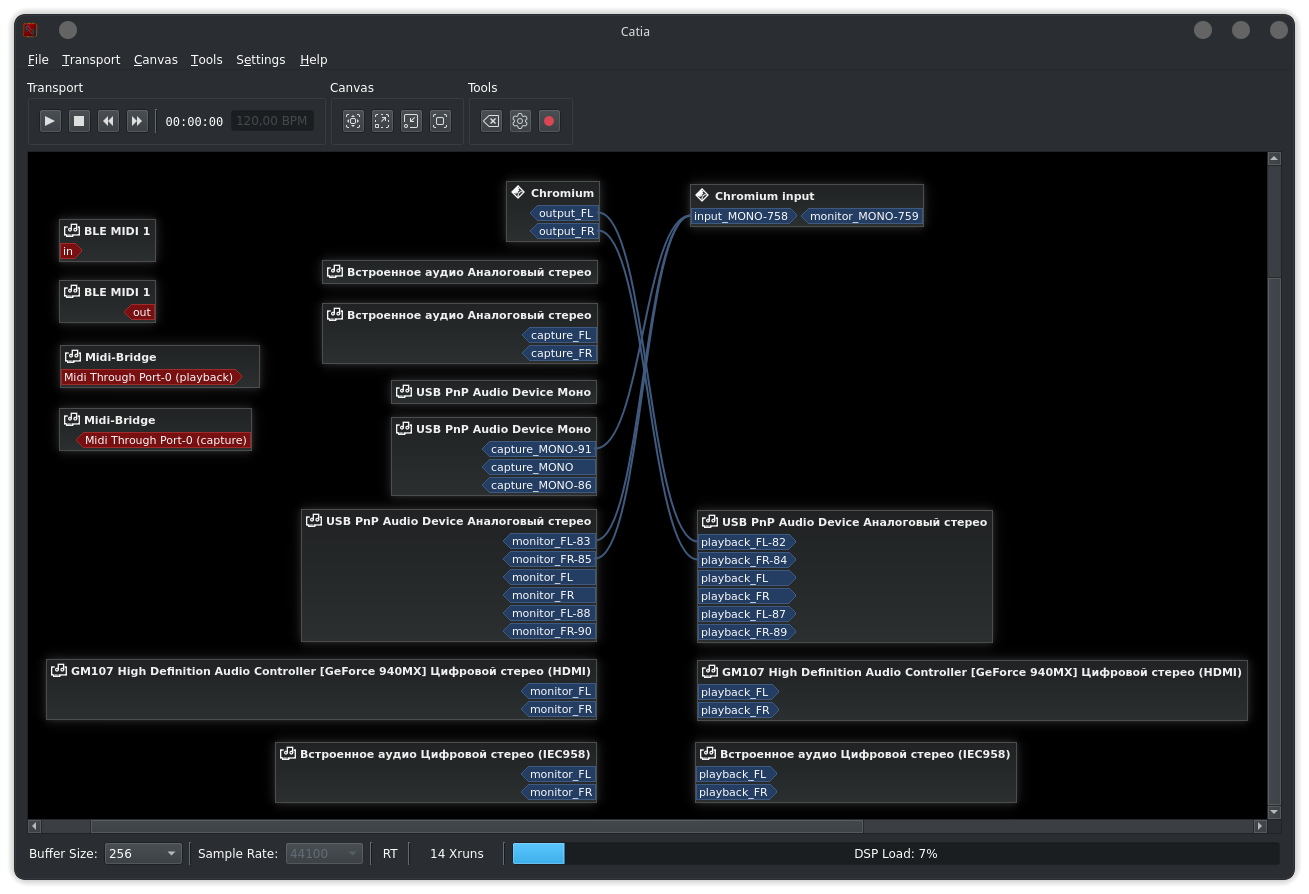Open the Transport menu

91,60
